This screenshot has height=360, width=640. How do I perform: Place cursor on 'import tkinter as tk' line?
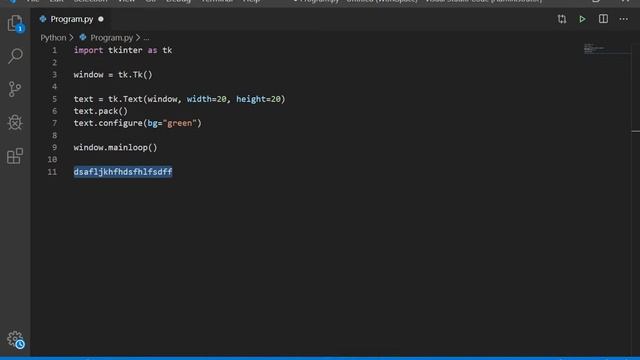point(123,50)
